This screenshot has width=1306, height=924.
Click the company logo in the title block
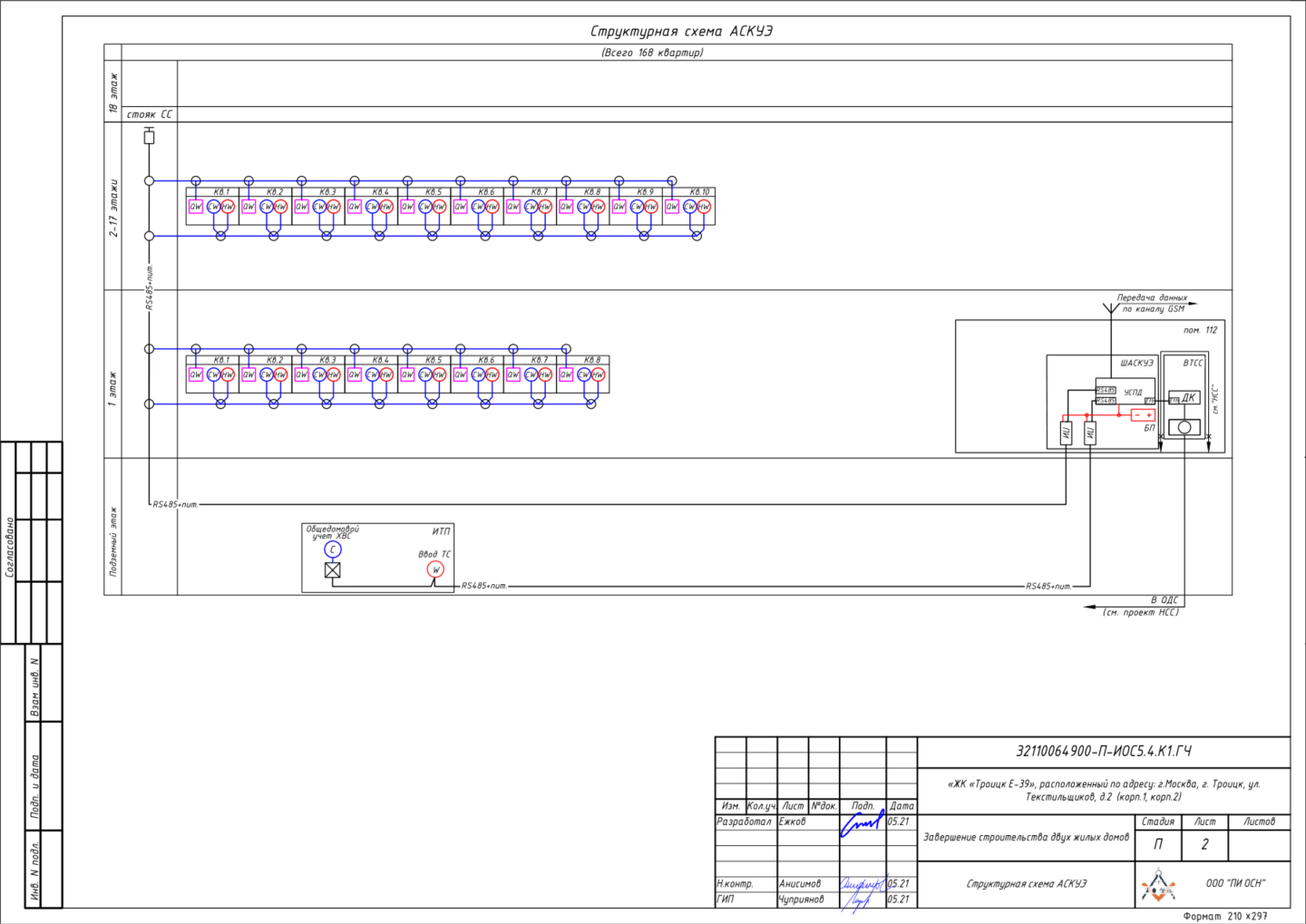pyautogui.click(x=1158, y=885)
